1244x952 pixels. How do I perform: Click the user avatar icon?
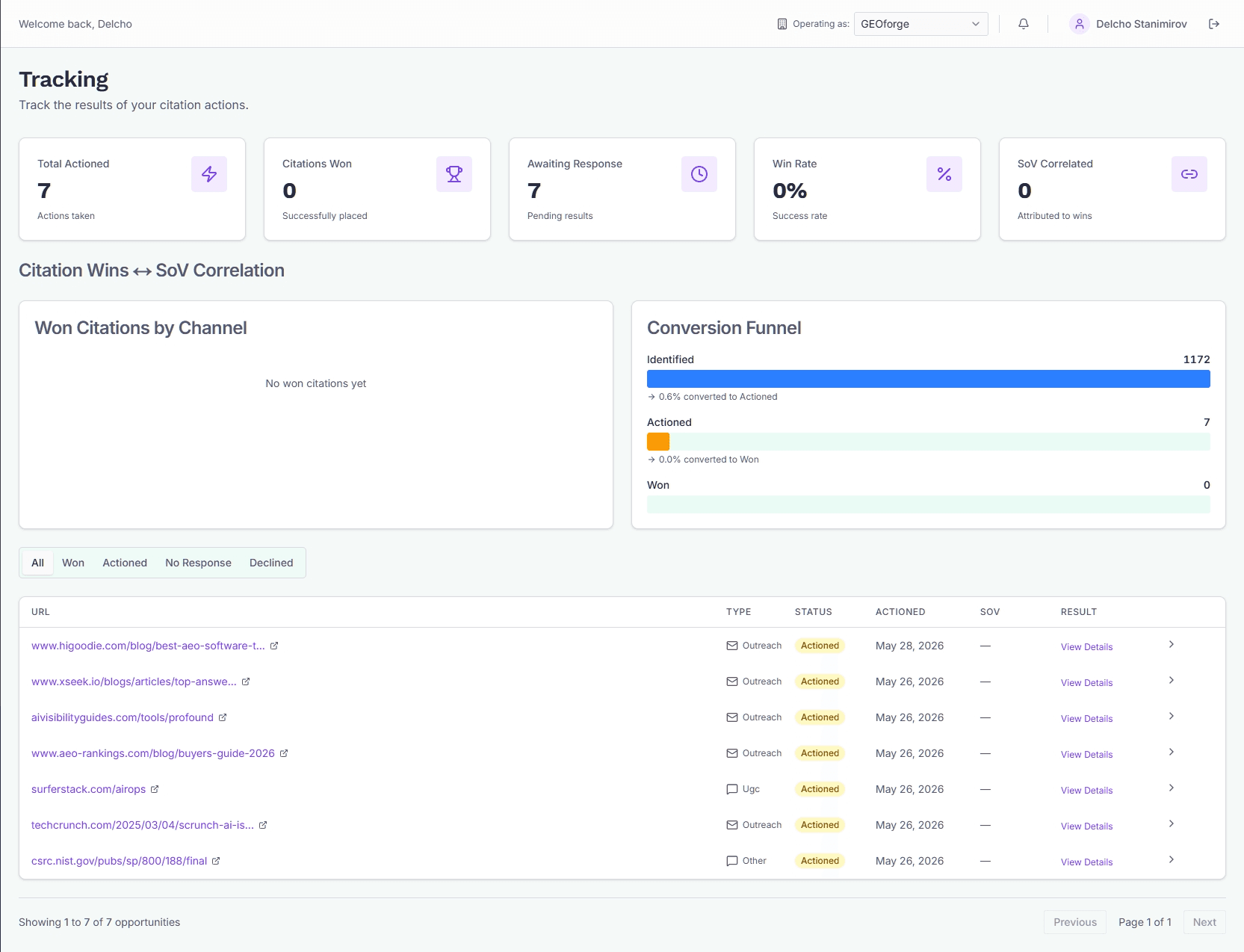coord(1080,24)
